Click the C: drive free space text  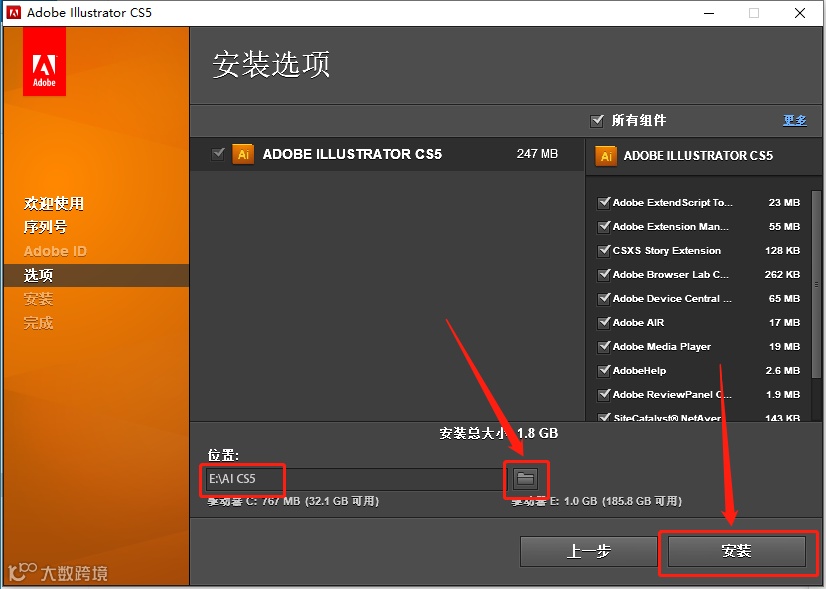[293, 501]
